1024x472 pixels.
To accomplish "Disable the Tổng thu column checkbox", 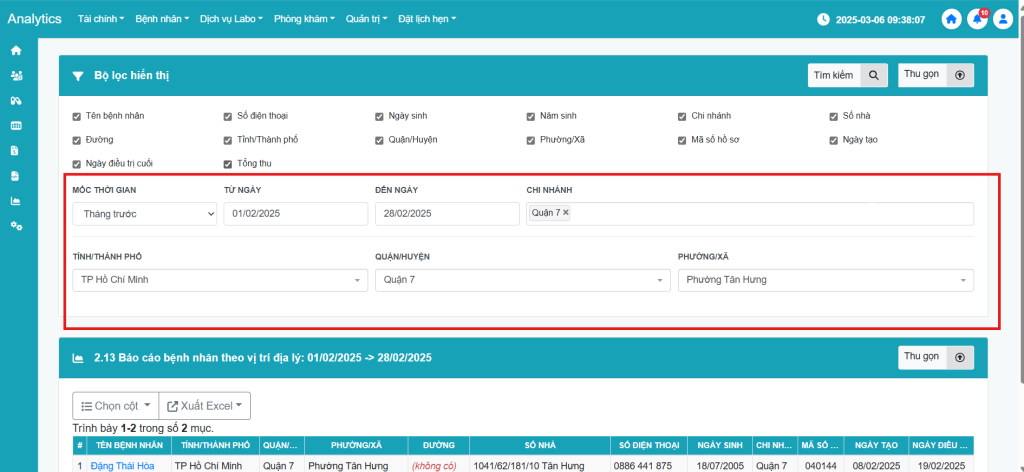I will point(229,163).
